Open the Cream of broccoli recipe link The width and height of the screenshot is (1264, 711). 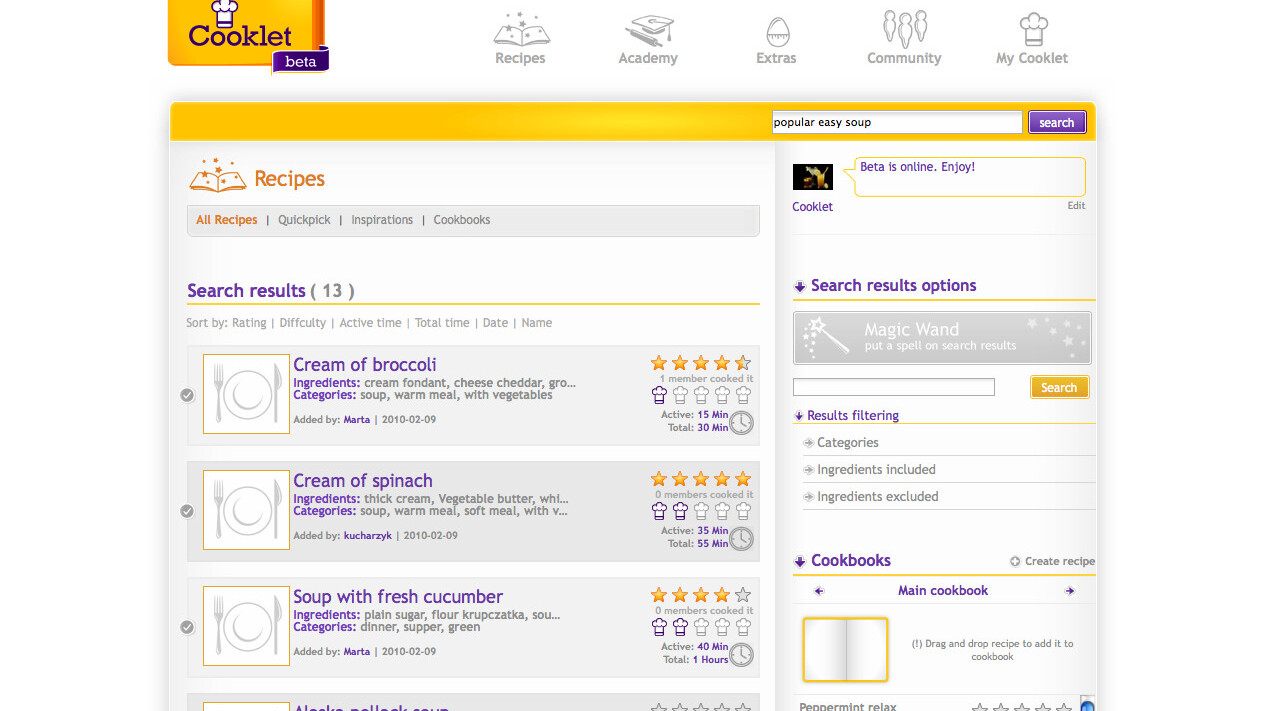[365, 365]
